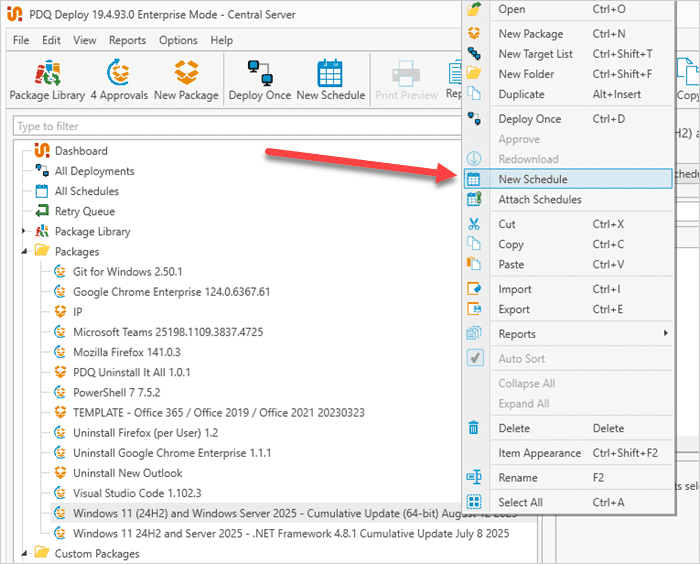Select Uninstall New Outlook package
Screen dimensions: 700x564
point(128,473)
